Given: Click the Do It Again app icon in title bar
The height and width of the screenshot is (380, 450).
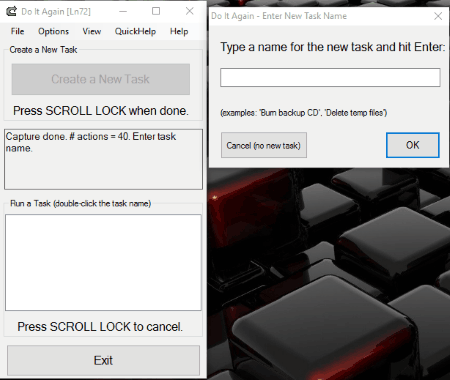Looking at the screenshot, I should 11,11.
